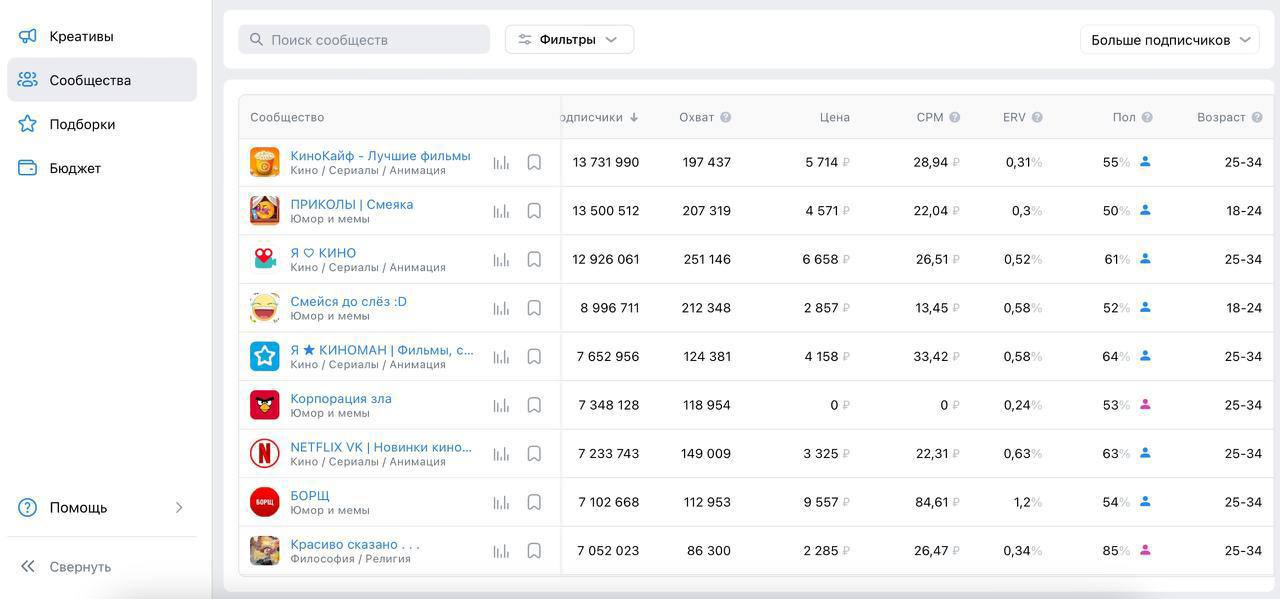Collapse the sidebar with Свернуть
Screen dimensions: 1280x599
pyautogui.click(x=80, y=567)
